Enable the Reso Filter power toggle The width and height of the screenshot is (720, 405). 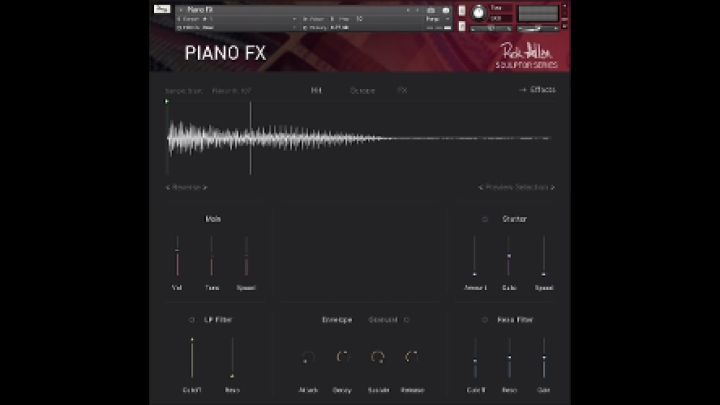pyautogui.click(x=484, y=320)
